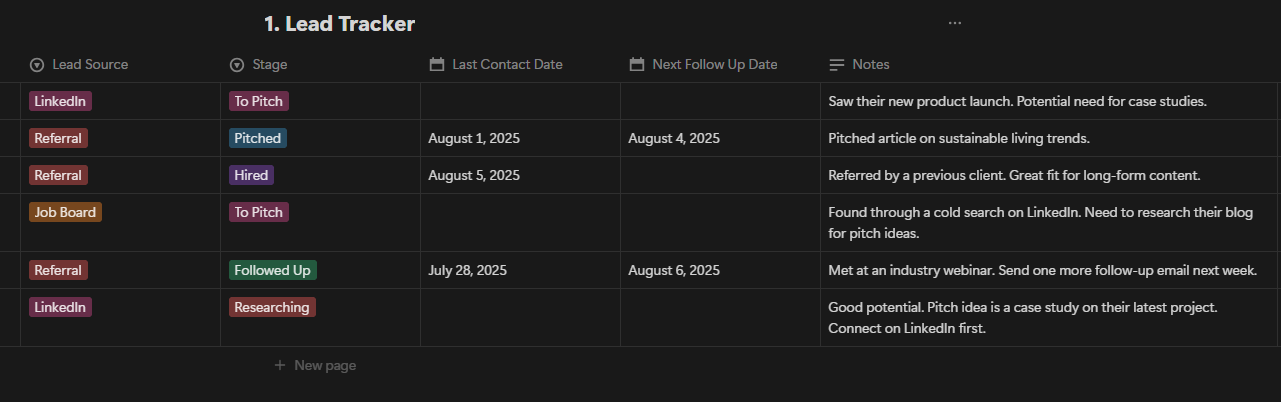Image resolution: width=1281 pixels, height=402 pixels.
Task: Select the Researching stage tag
Action: pos(272,307)
